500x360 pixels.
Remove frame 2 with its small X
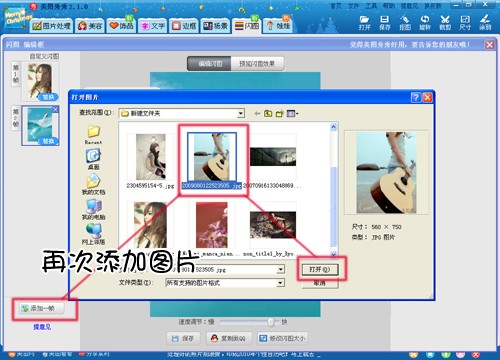[55, 109]
